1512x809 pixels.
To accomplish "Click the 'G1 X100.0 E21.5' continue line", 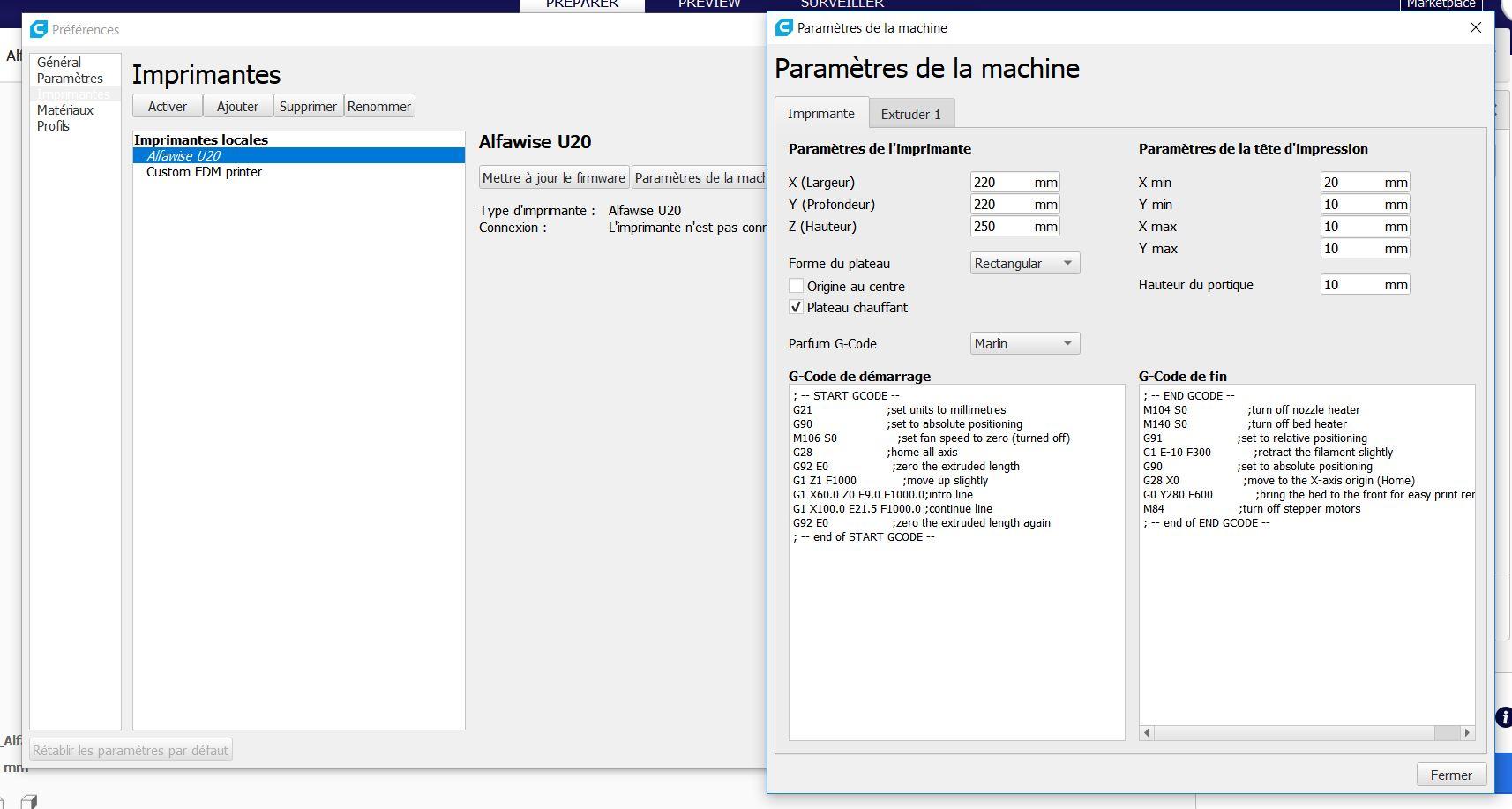I will pos(893,508).
